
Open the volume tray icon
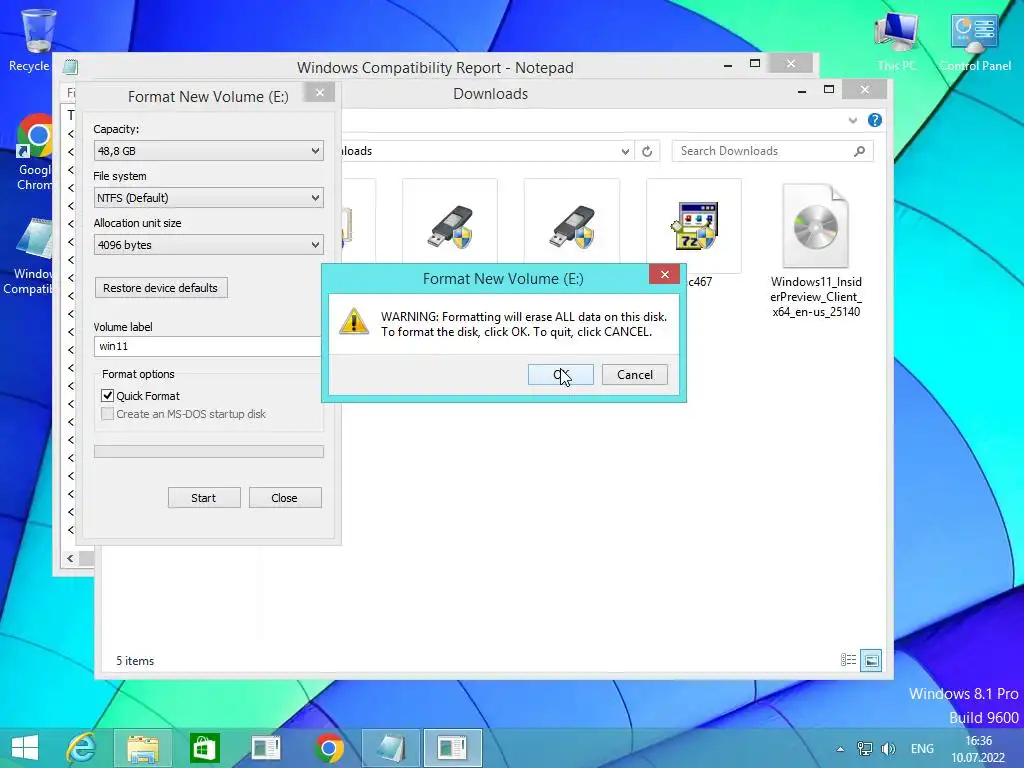tap(888, 749)
